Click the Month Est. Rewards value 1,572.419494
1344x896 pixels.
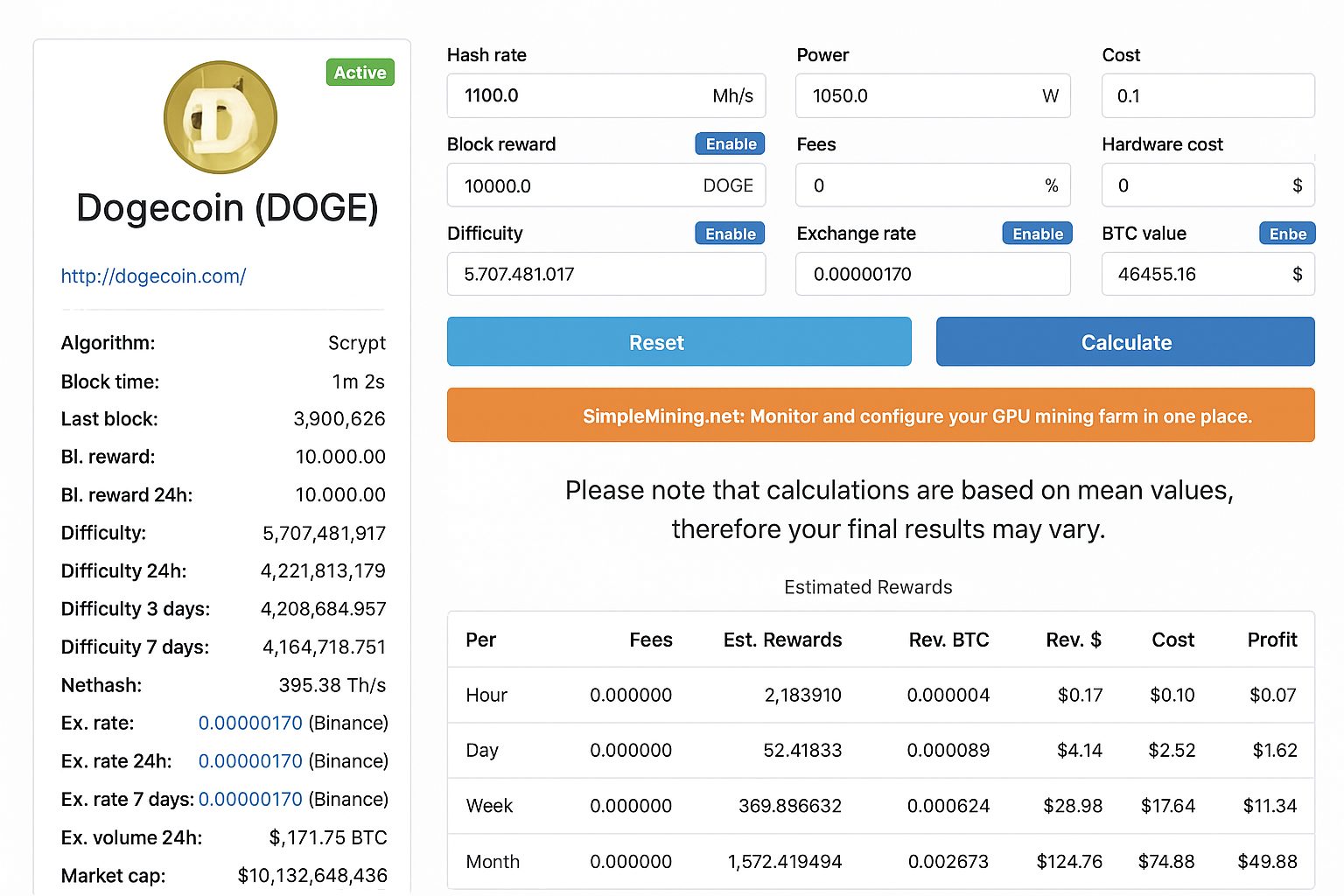[785, 862]
